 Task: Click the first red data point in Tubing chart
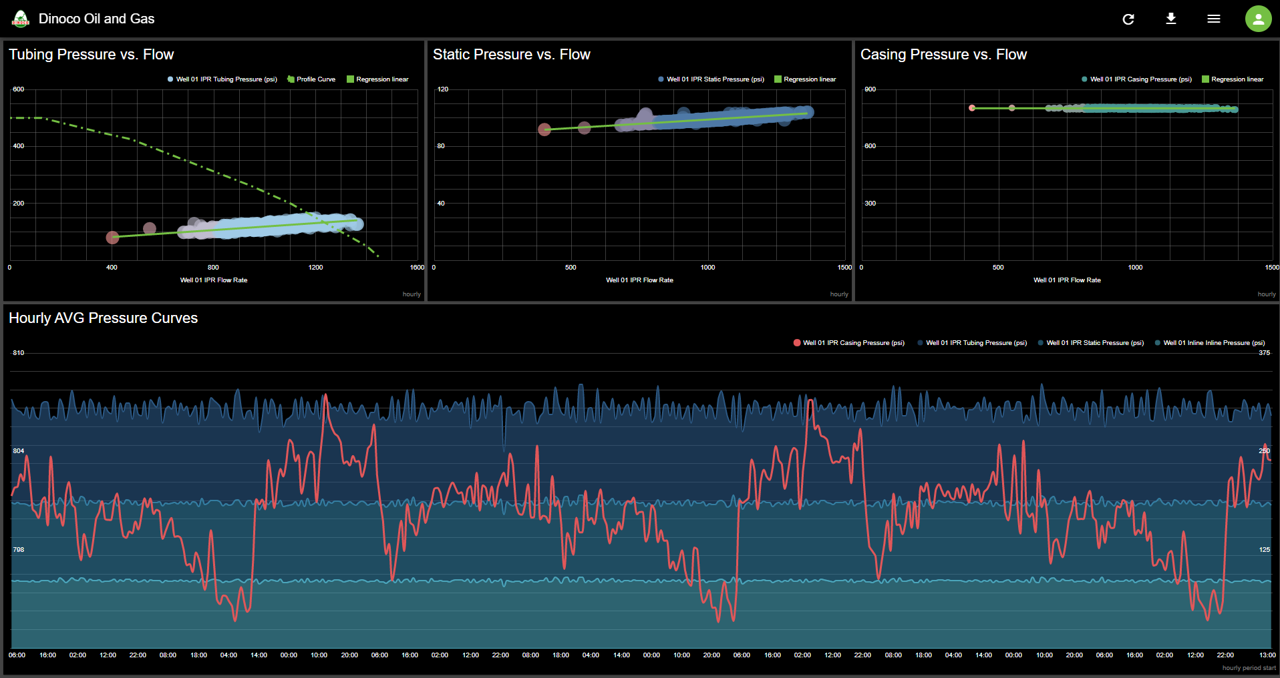(x=112, y=237)
